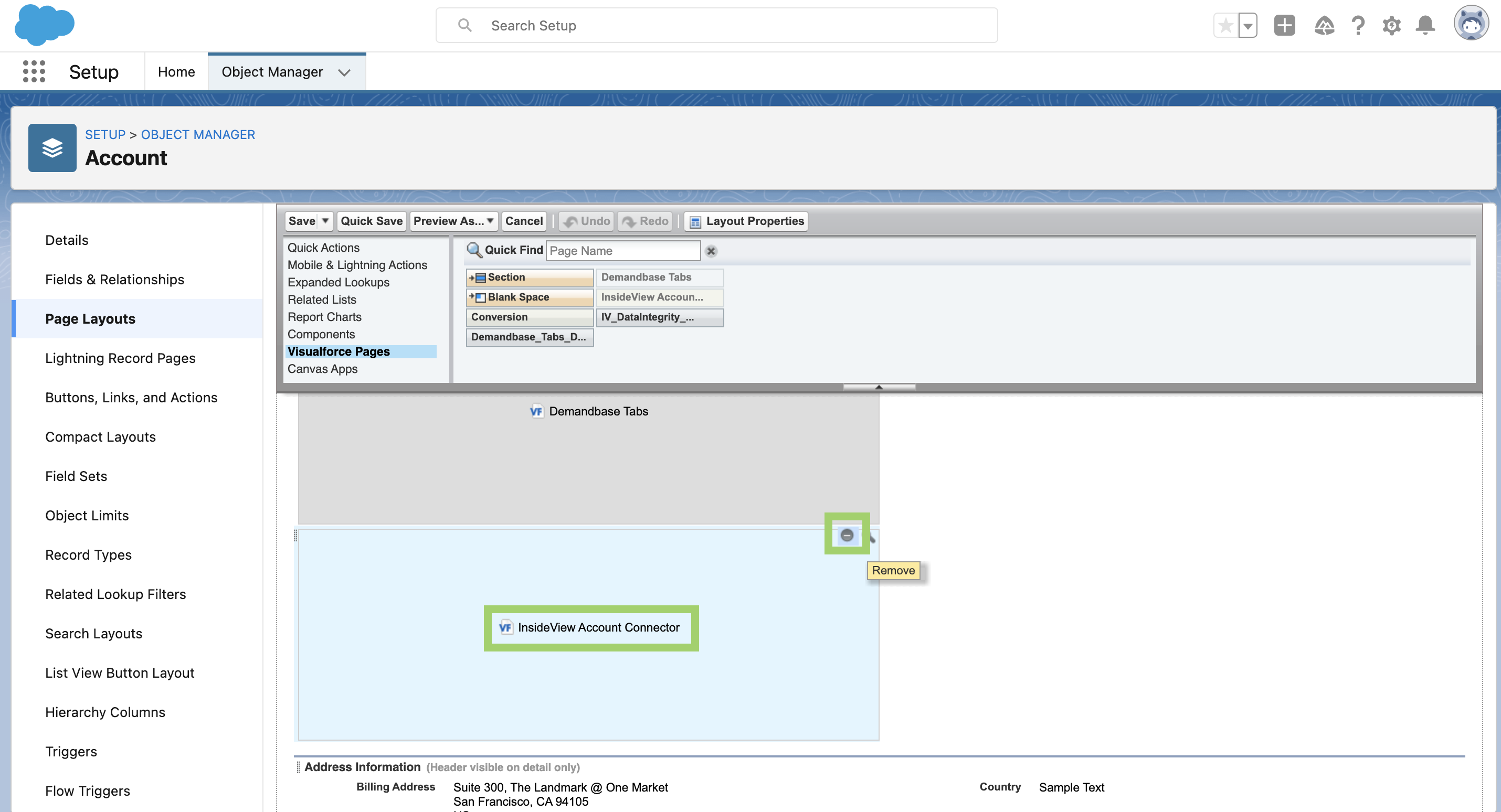
Task: Open the favorites list dropdown arrow
Action: 1248,26
